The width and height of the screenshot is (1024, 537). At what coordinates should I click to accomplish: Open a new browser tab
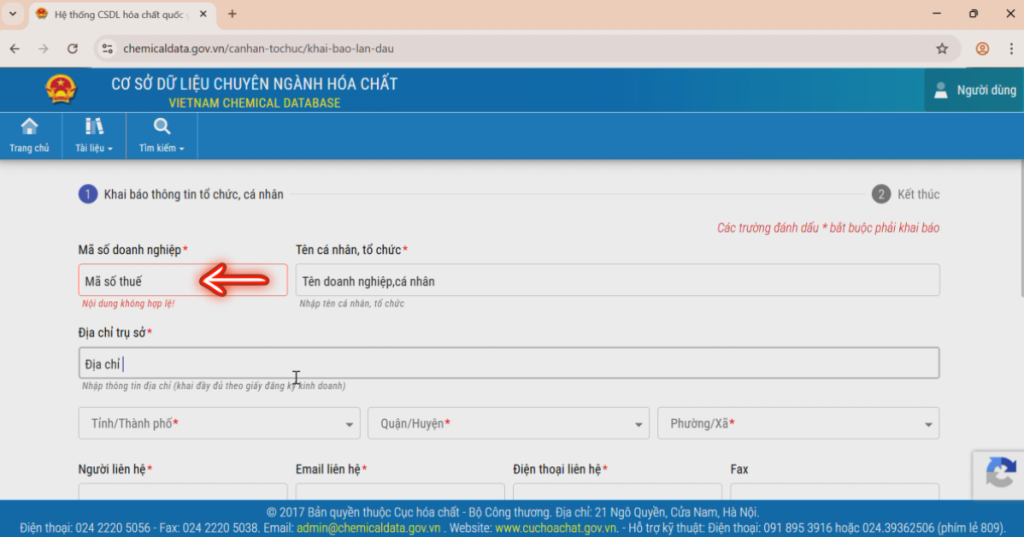click(232, 14)
